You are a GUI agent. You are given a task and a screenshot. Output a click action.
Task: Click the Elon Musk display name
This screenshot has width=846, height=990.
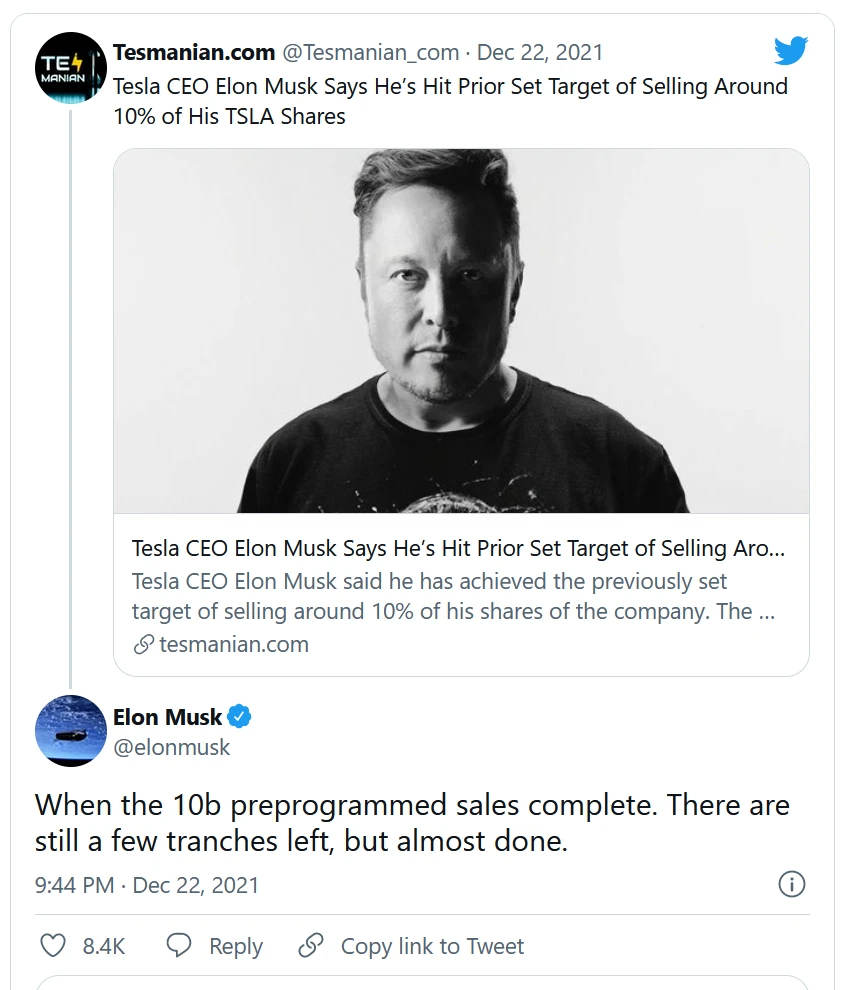(167, 717)
